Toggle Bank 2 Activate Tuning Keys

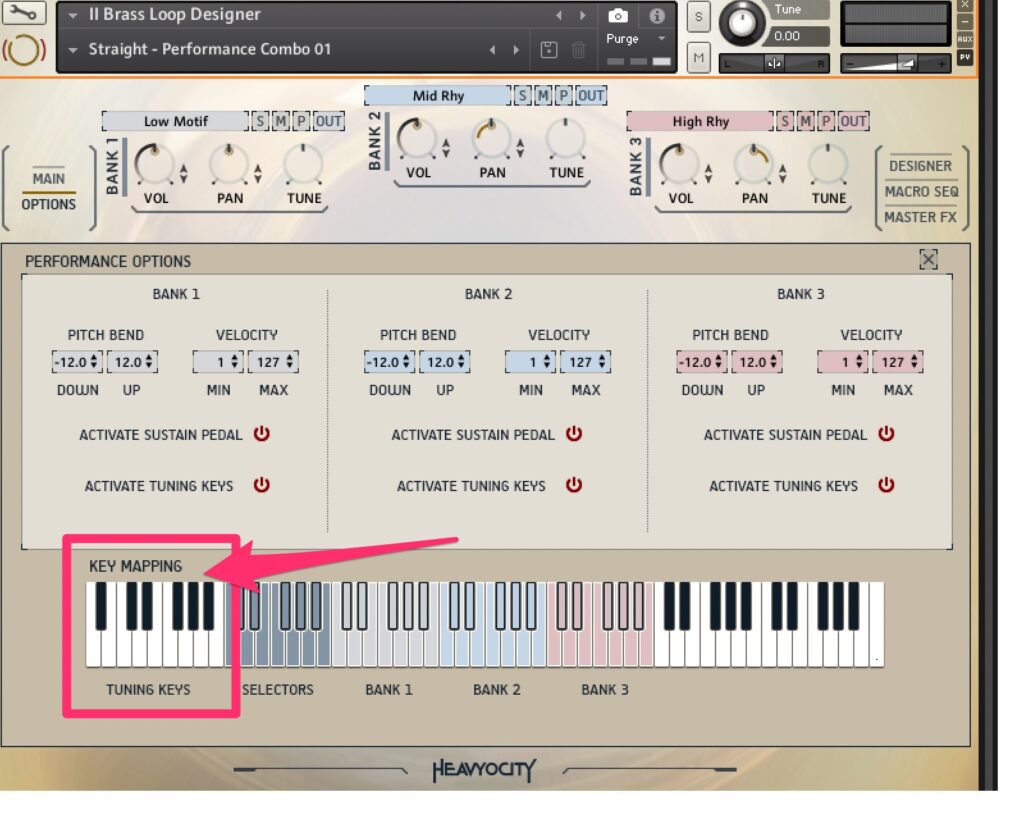pyautogui.click(x=574, y=485)
